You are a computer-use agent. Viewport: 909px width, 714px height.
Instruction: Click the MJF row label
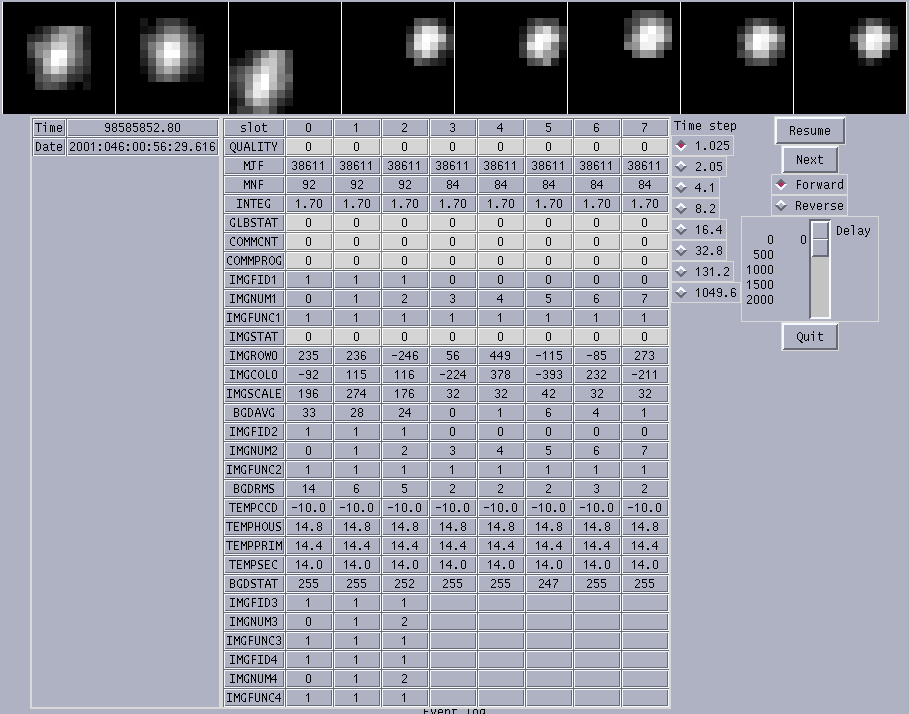tap(254, 166)
